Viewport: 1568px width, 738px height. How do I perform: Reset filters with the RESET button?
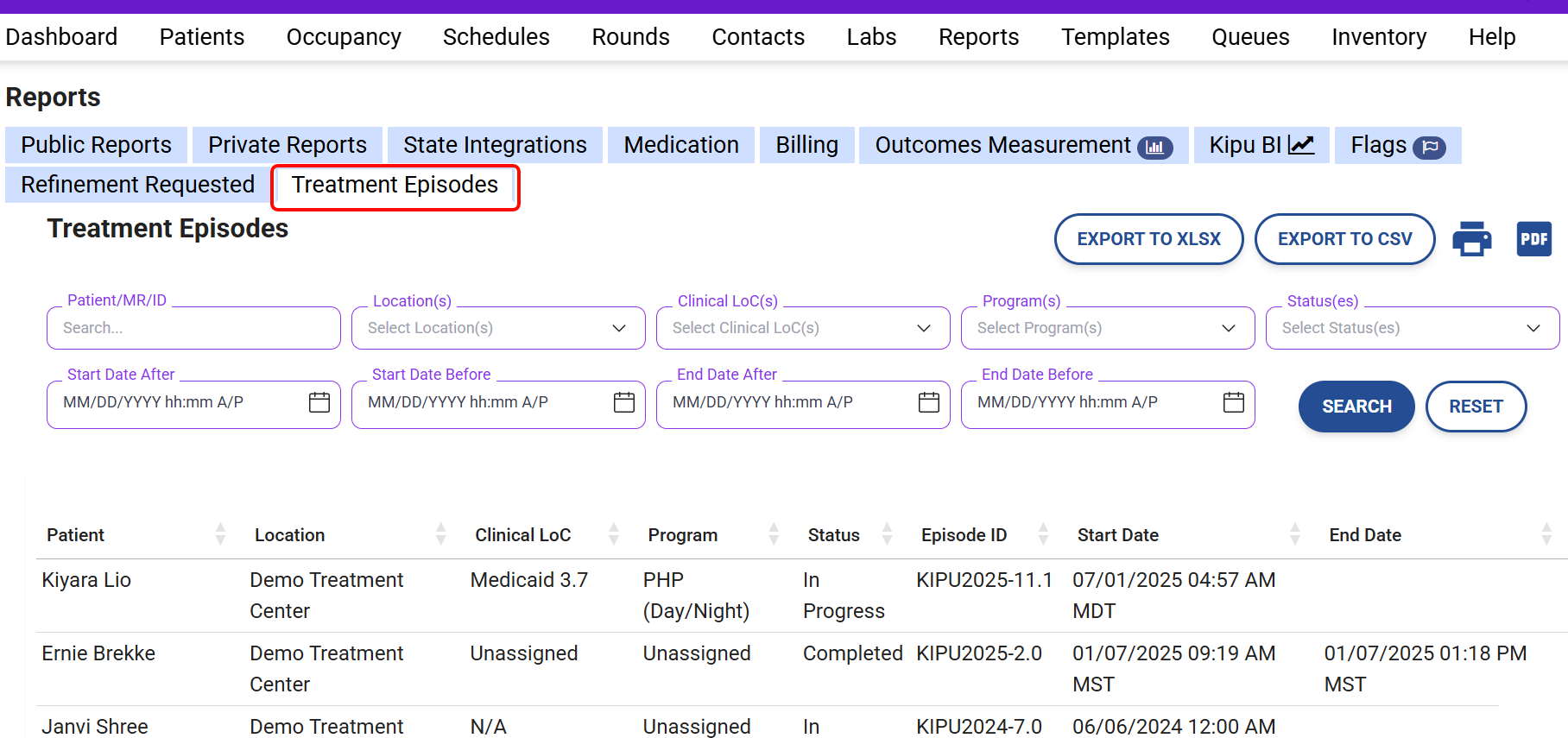pos(1475,407)
